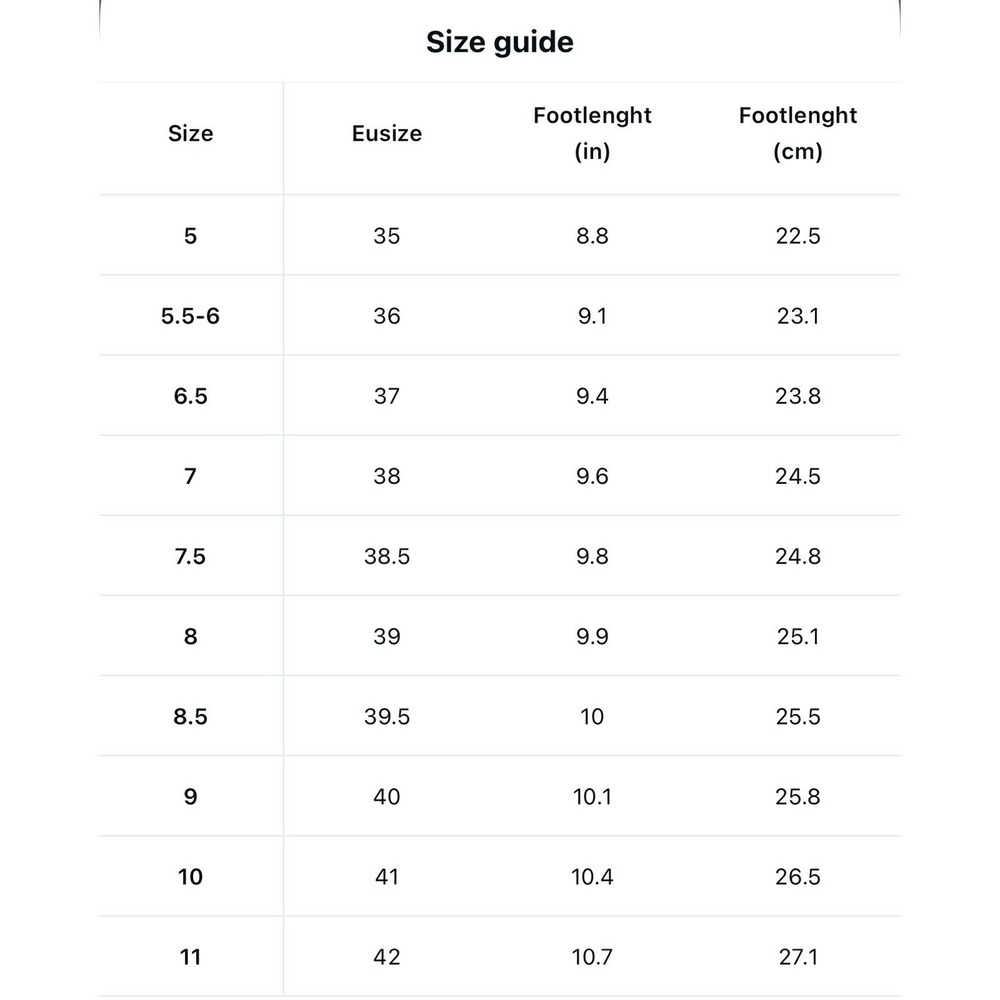Click the 22.5 cm foot length cell
Screen dimensions: 1000x1000
[798, 236]
